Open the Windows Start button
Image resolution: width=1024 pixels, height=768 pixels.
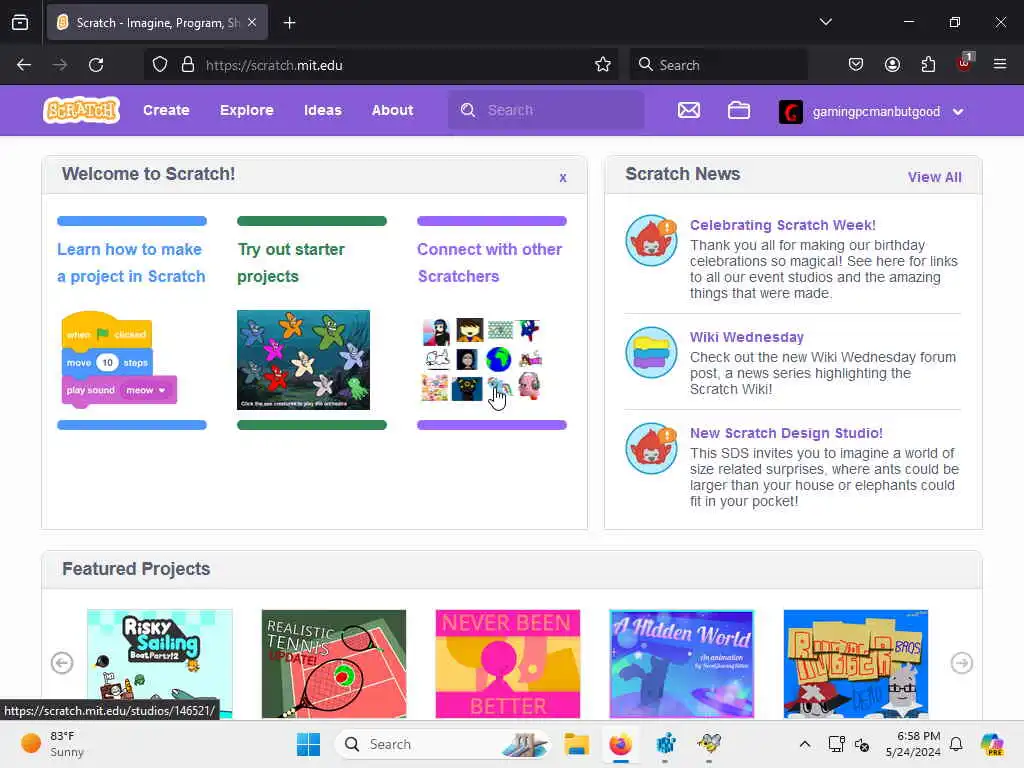pos(308,744)
